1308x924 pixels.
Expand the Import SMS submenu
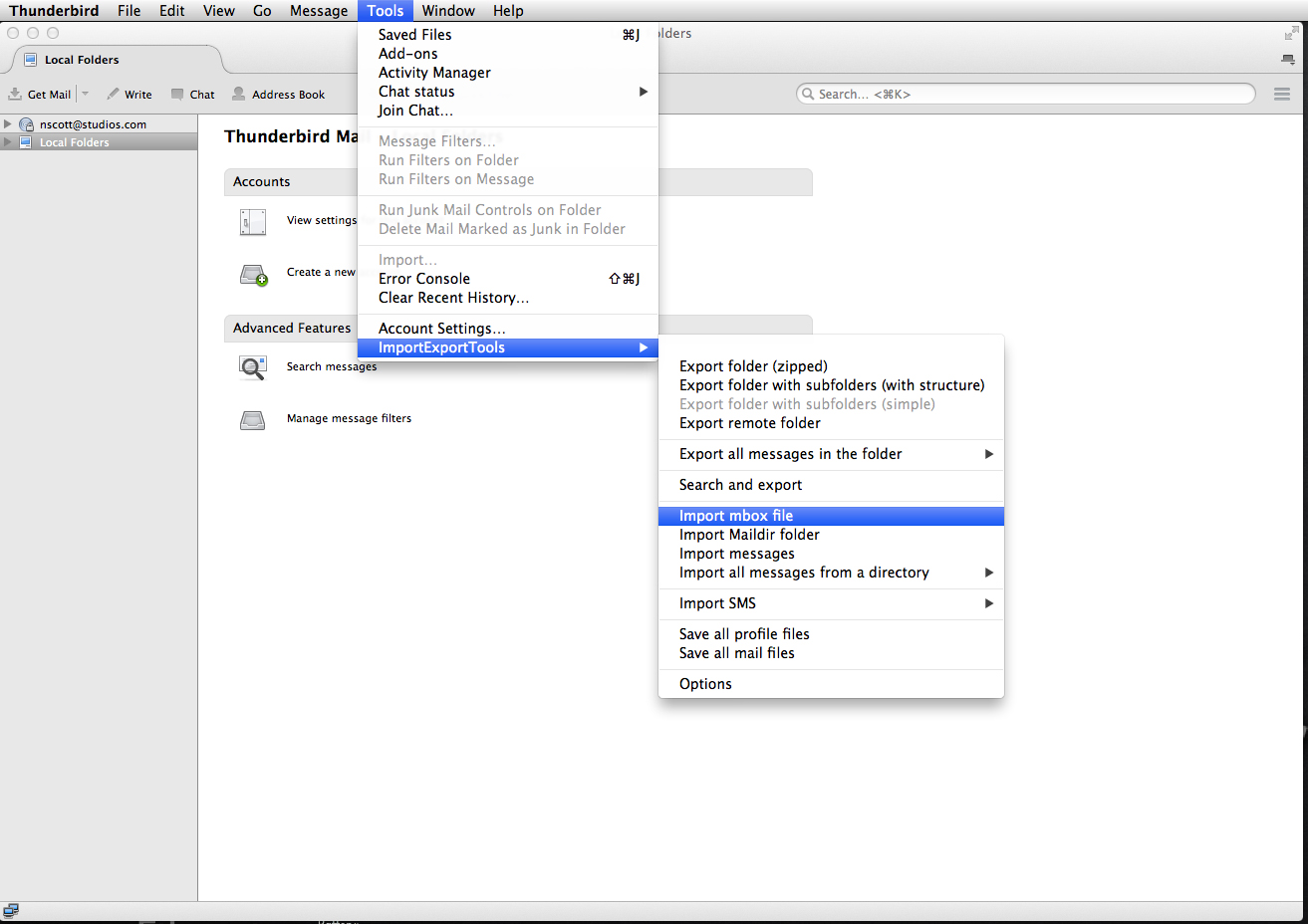coord(831,603)
